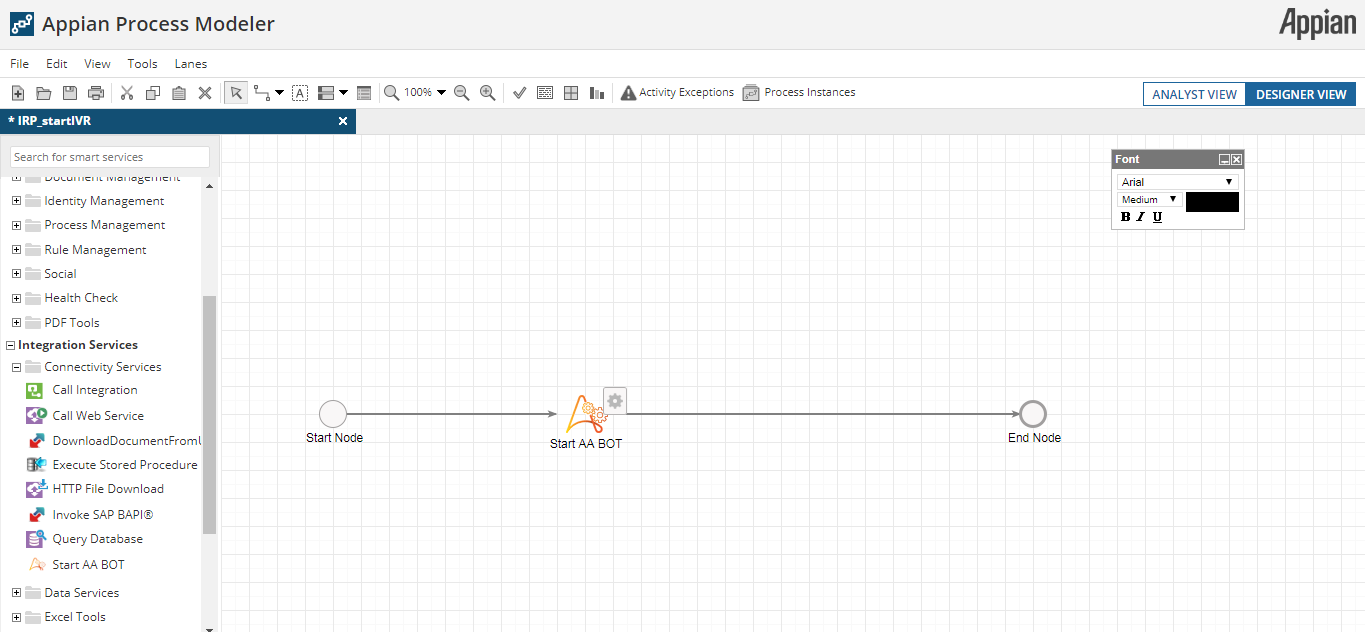Open the Tools menu
1365x632 pixels.
pos(142,64)
